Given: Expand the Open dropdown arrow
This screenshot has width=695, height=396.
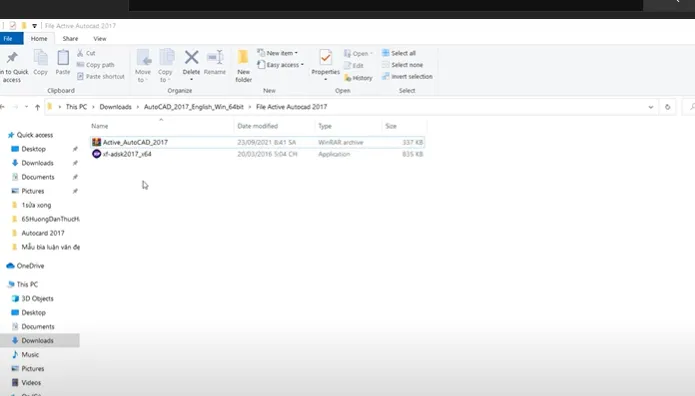Looking at the screenshot, I should [x=371, y=54].
